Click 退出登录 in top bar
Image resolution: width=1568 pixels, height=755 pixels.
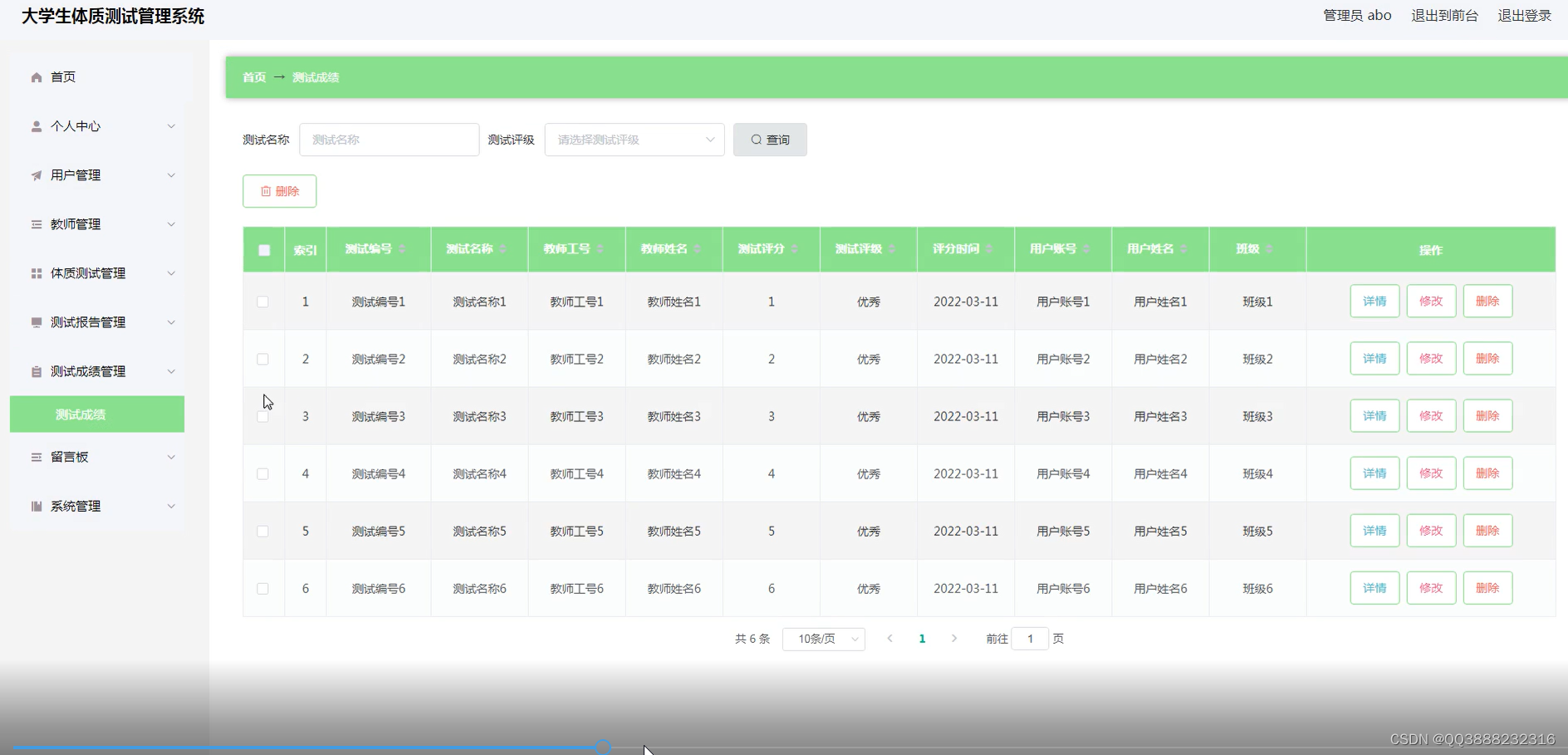[1524, 16]
